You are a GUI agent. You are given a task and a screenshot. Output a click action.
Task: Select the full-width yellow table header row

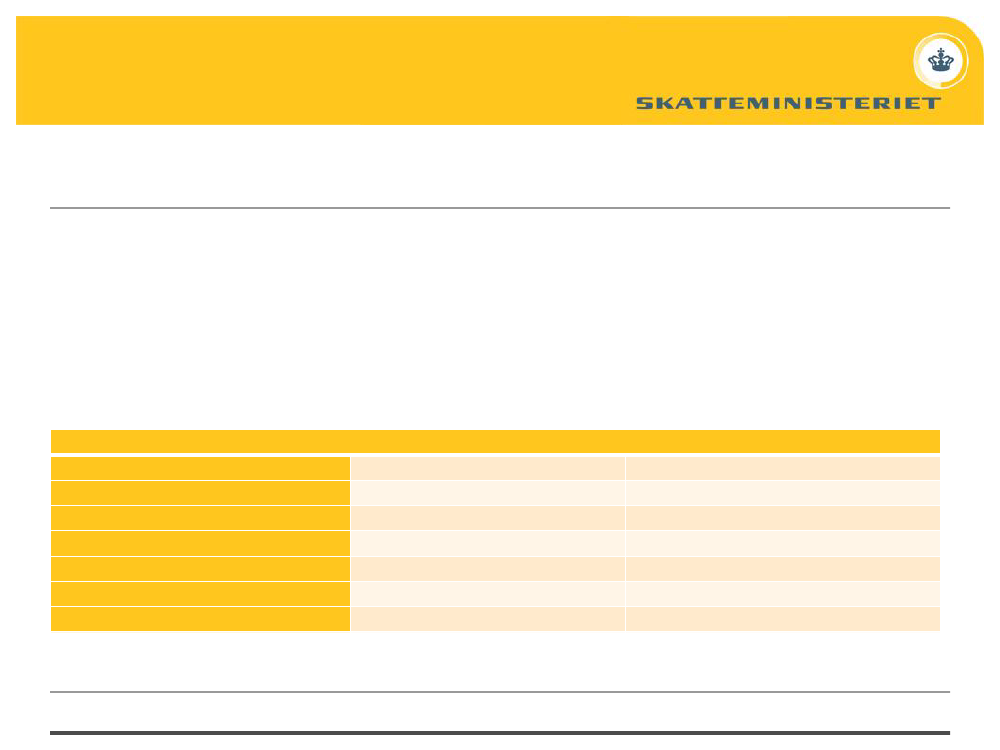495,441
